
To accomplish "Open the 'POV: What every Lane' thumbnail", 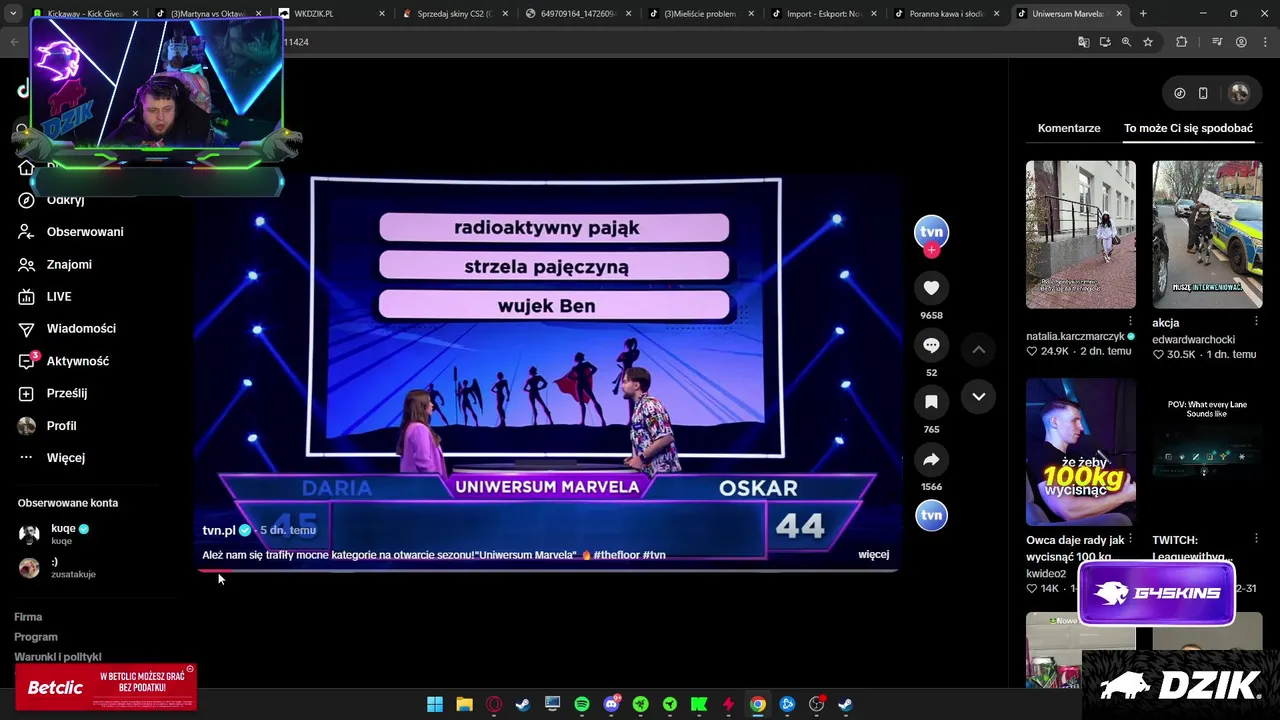I will tap(1207, 452).
